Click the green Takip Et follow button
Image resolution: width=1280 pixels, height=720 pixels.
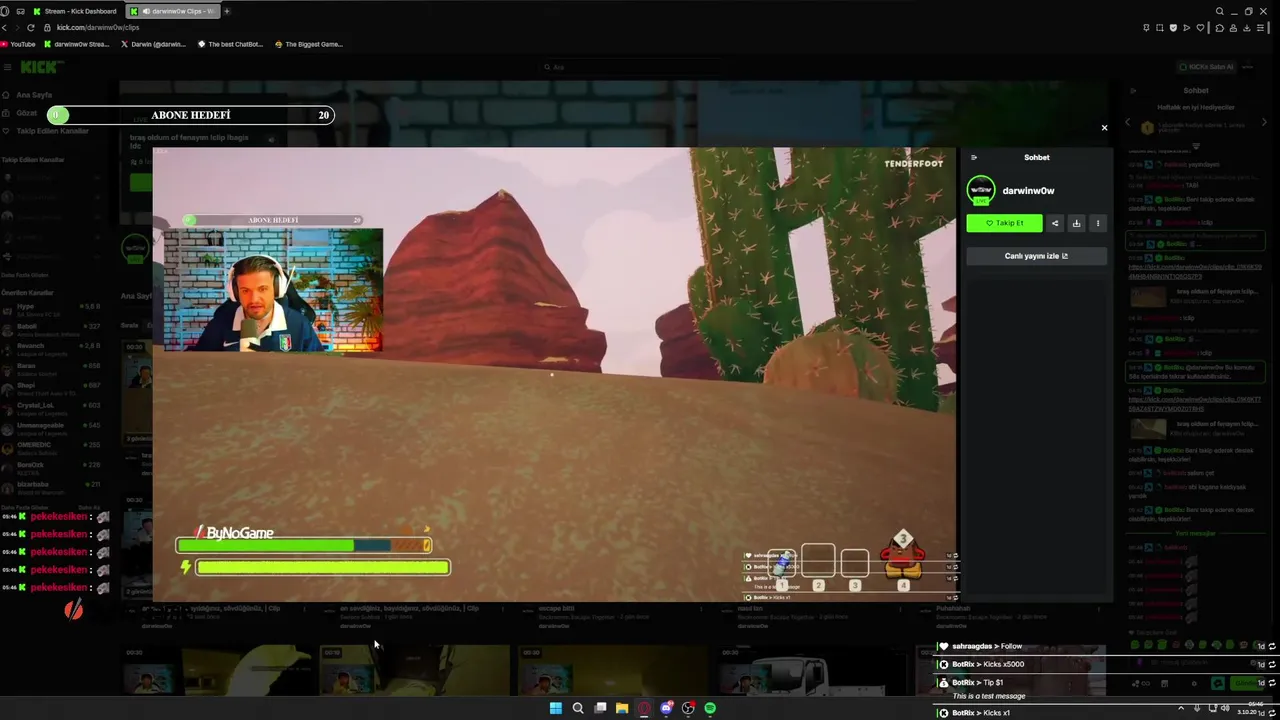click(x=1004, y=223)
